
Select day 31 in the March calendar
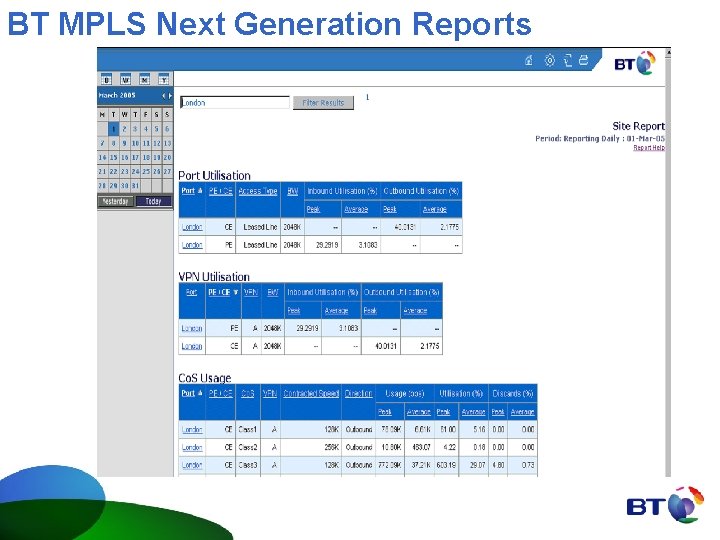[x=135, y=186]
